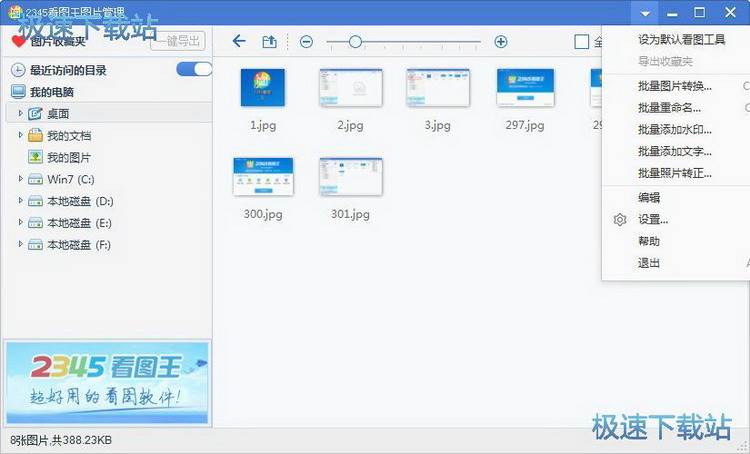
Task: Click the Win7 (C:) drive icon
Action: click(35, 179)
